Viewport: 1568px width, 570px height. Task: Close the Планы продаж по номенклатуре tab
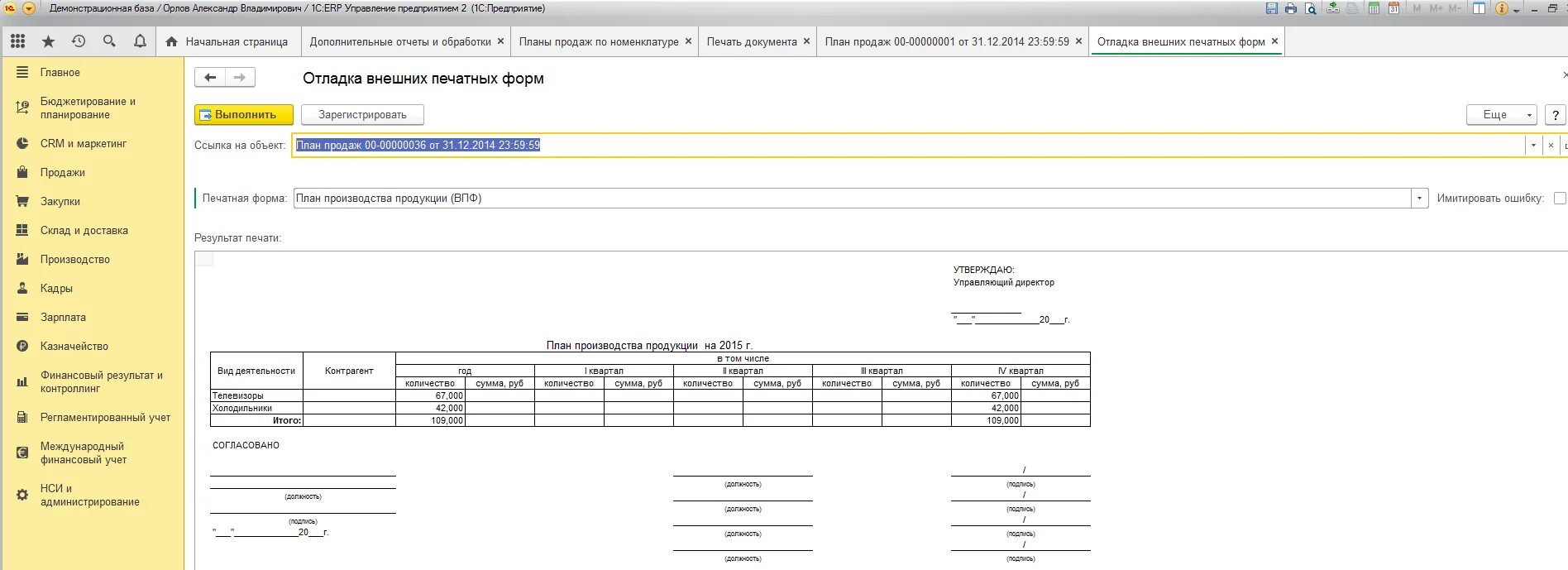[688, 41]
